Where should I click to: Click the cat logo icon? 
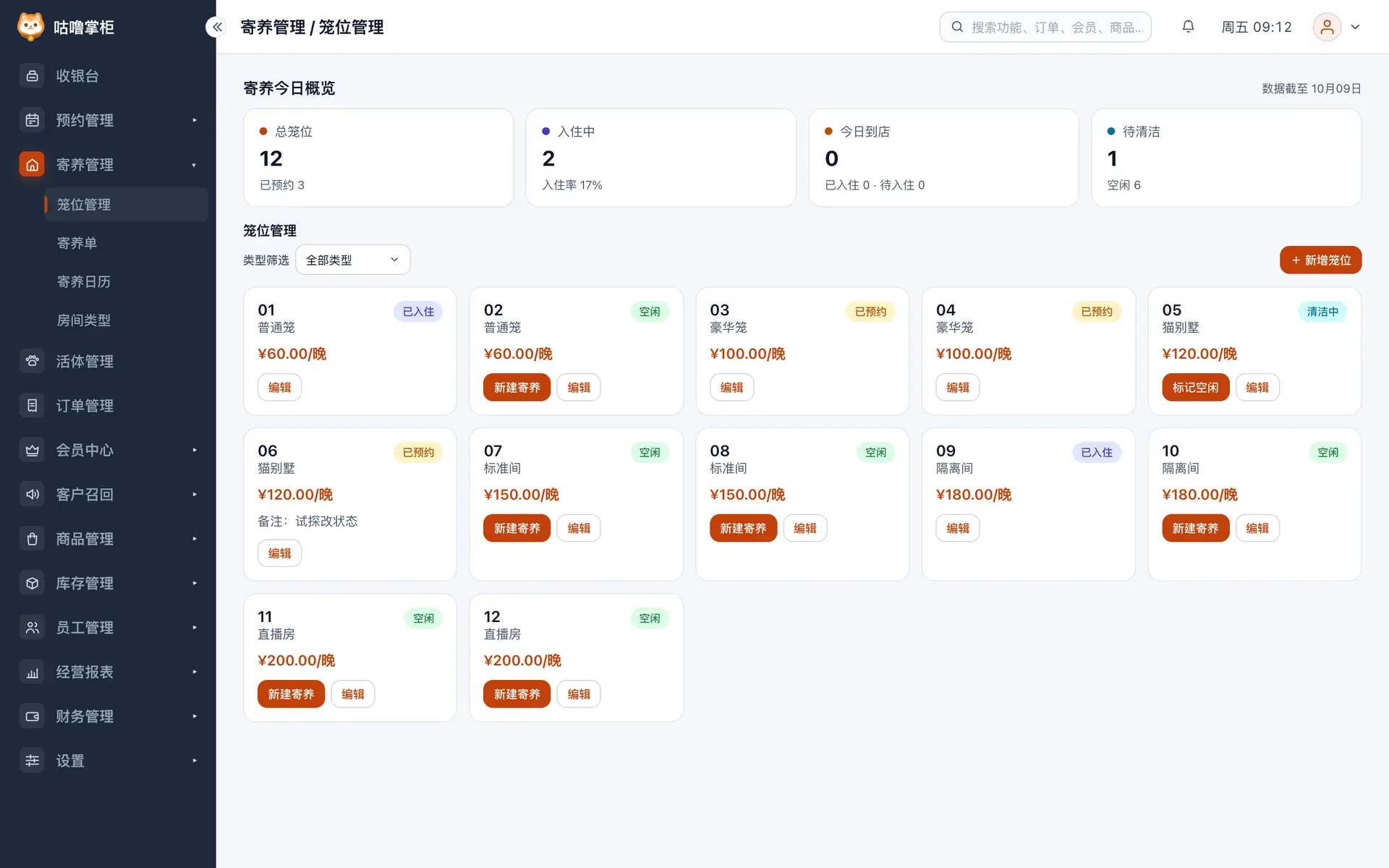click(x=30, y=27)
